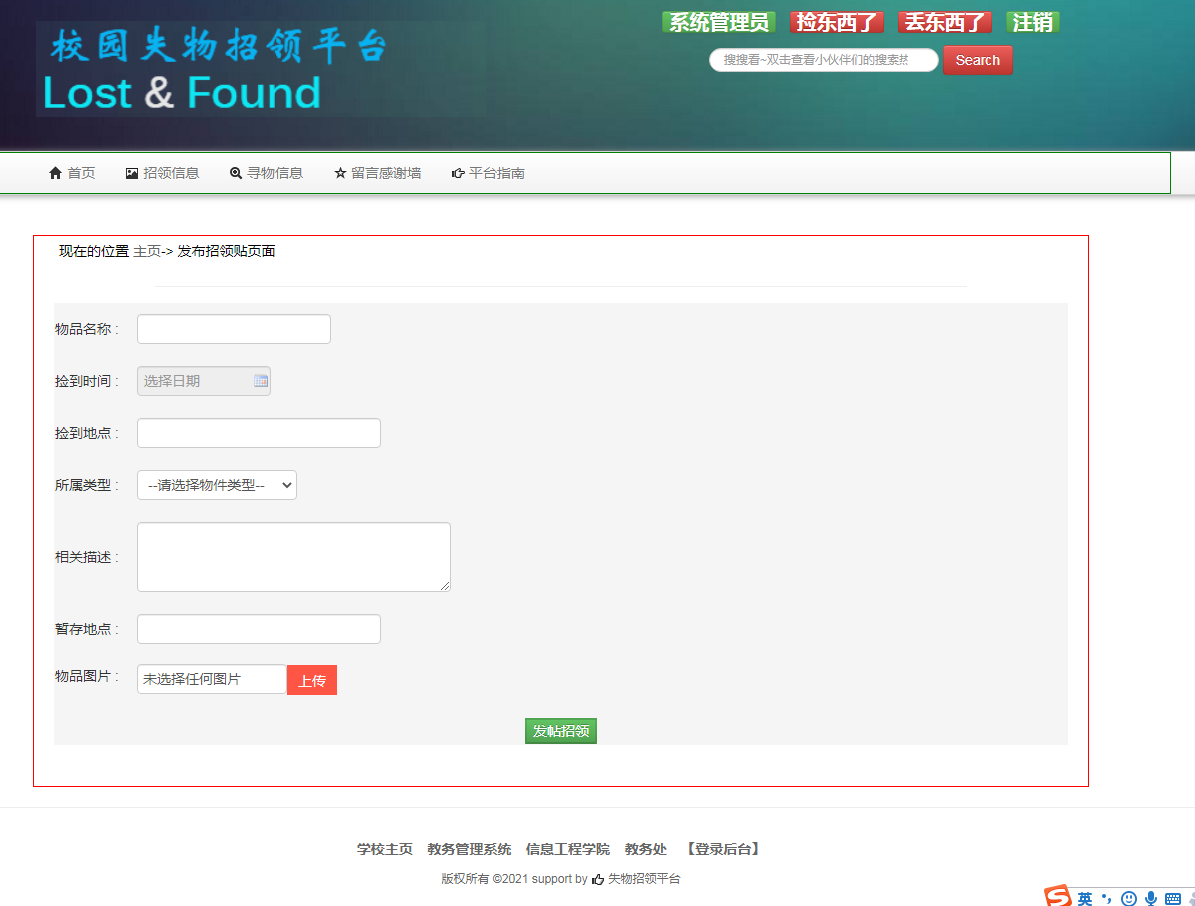This screenshot has width=1195, height=906.
Task: Open the 寻物信息 navigation tab
Action: pyautogui.click(x=266, y=173)
